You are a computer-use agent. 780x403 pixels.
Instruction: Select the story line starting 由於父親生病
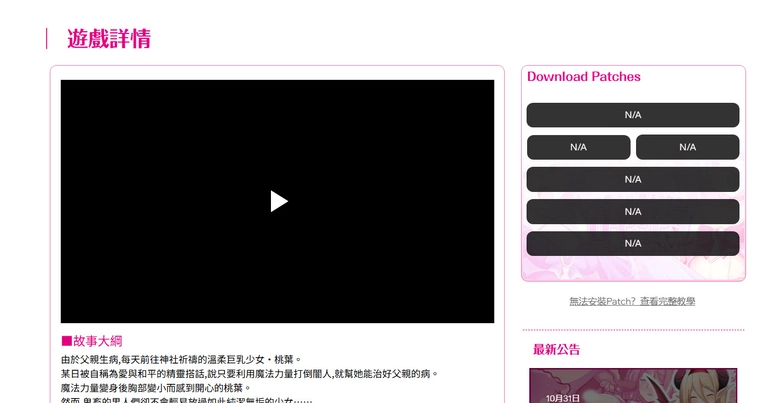tap(181, 359)
